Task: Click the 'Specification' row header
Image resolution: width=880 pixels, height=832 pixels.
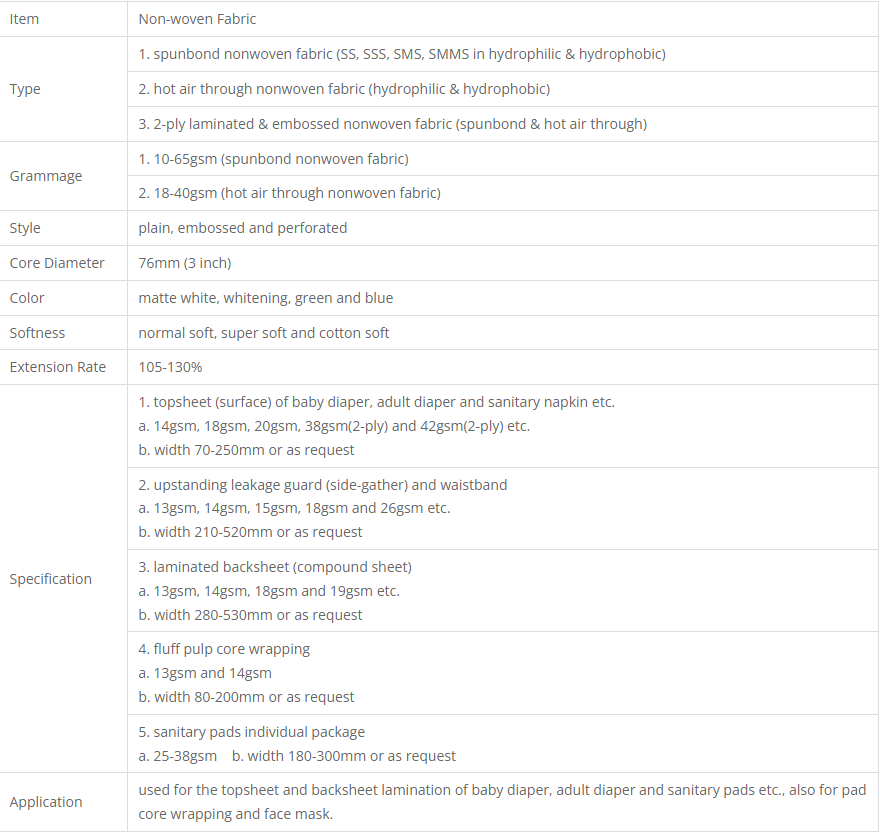Action: click(x=51, y=579)
